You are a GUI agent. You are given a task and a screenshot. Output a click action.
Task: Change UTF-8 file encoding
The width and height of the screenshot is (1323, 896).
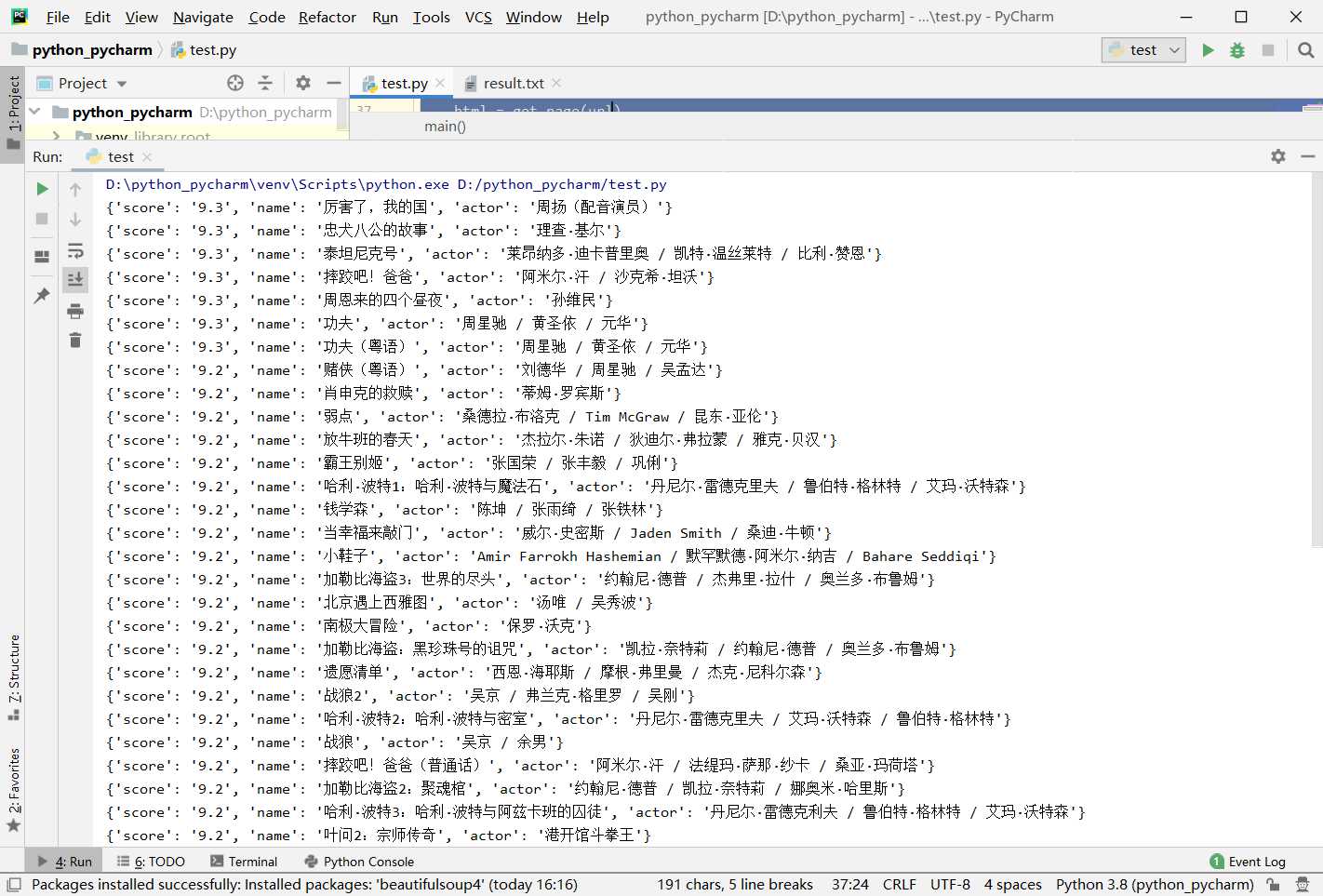click(x=950, y=884)
